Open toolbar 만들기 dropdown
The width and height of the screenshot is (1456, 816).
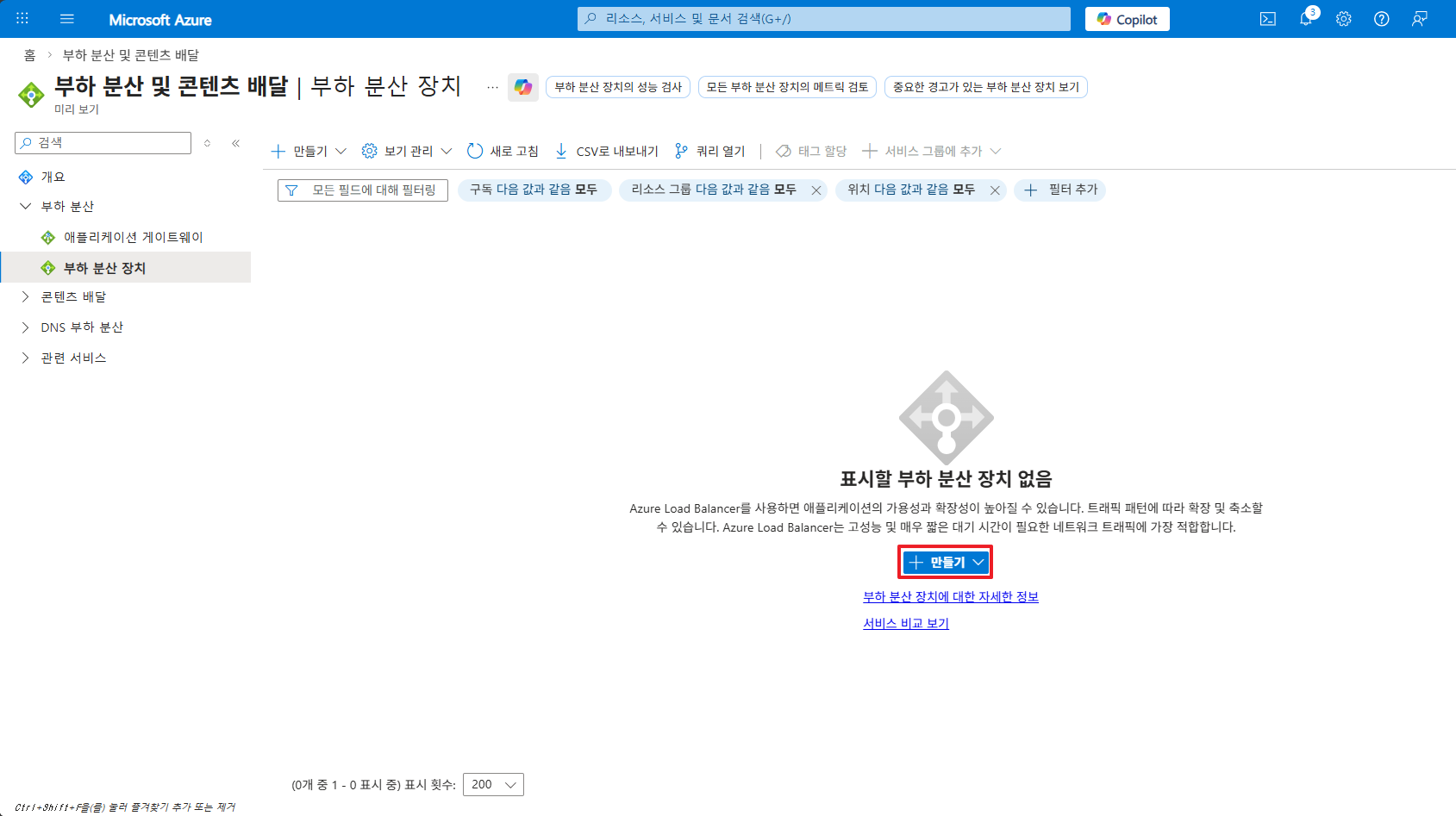click(x=309, y=152)
